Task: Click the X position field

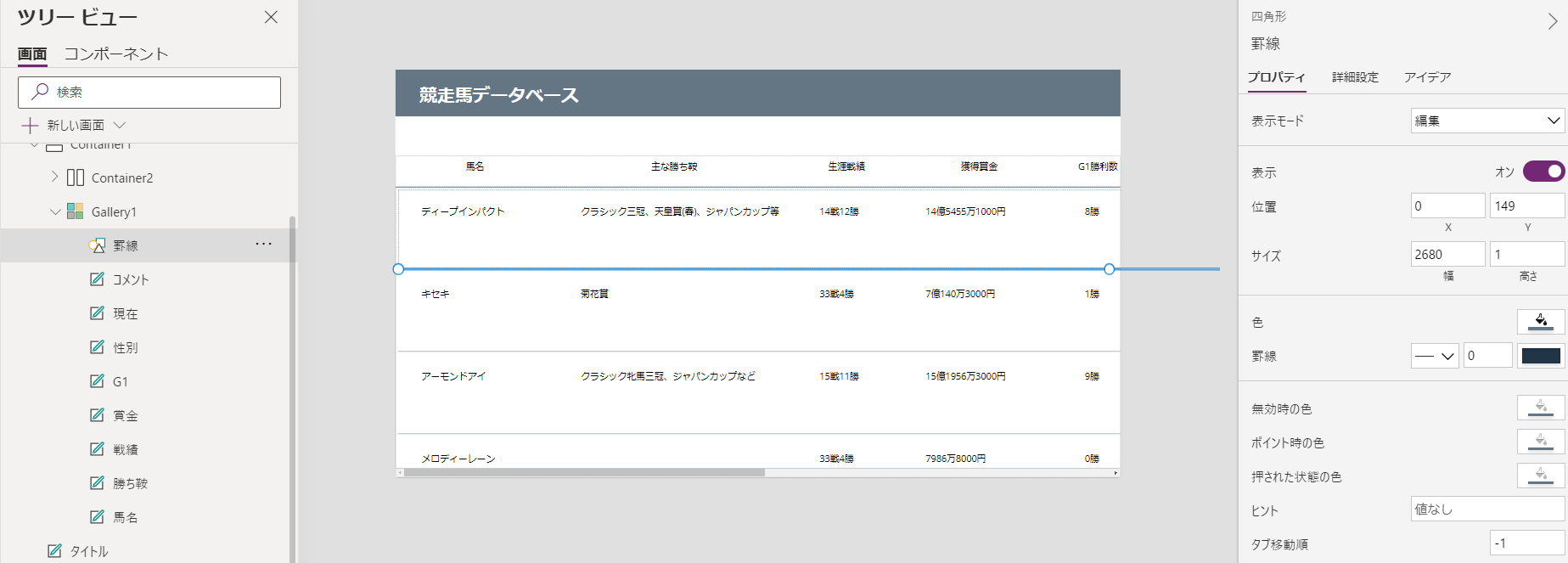Action: 1447,205
